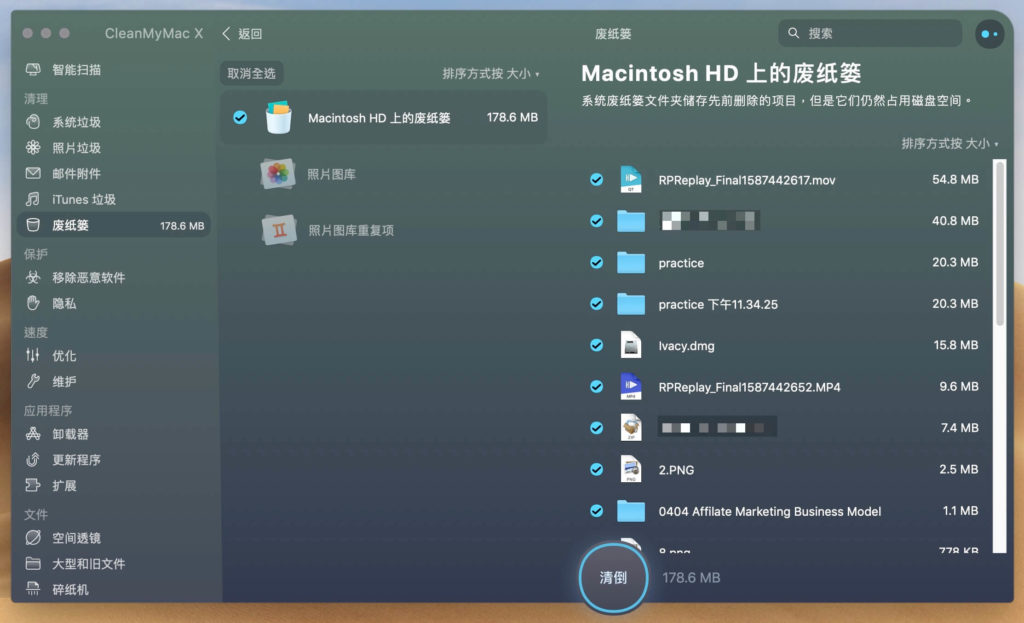Select 照片垃圾 in sidebar

76,148
